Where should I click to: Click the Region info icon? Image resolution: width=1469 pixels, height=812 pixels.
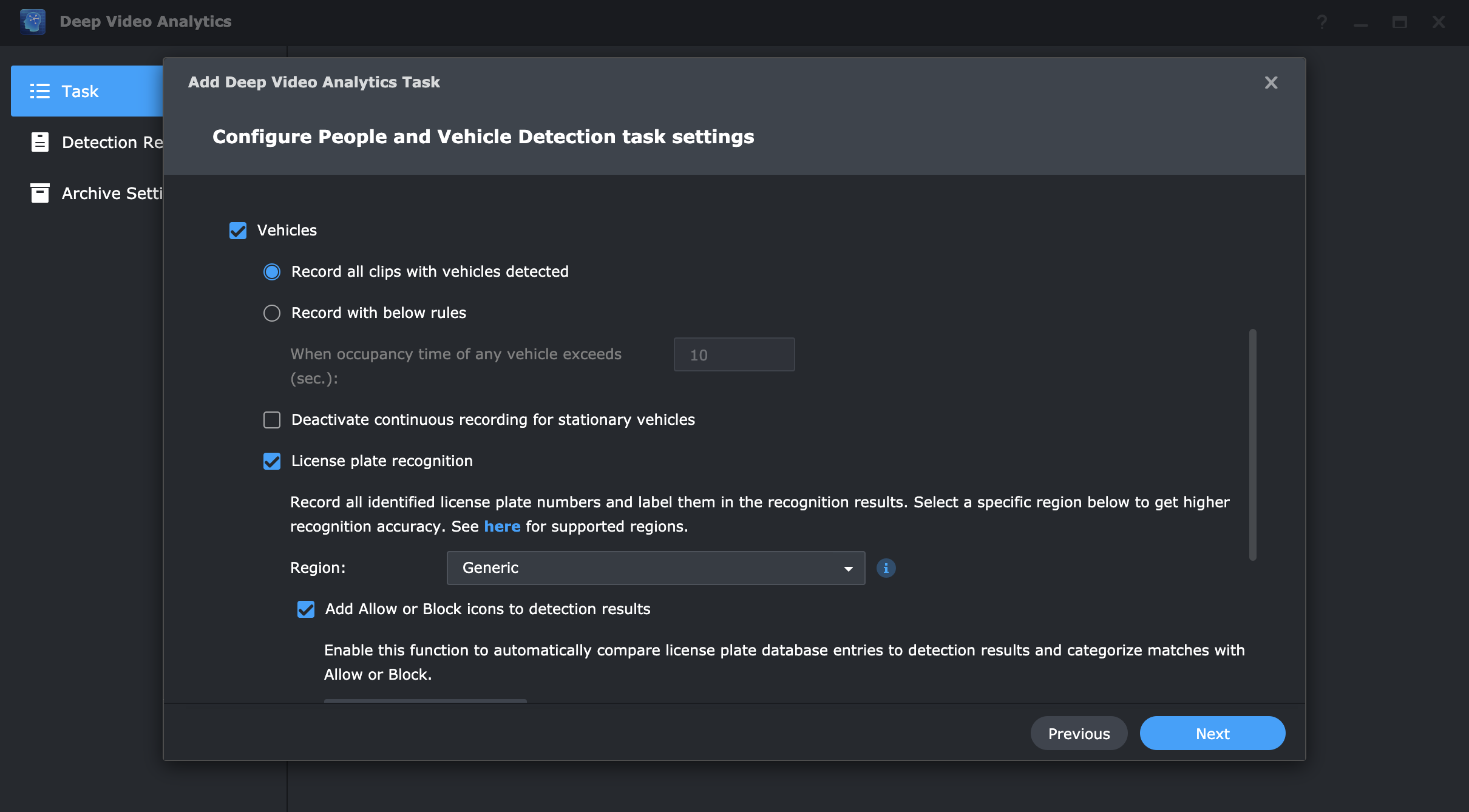pyautogui.click(x=886, y=568)
